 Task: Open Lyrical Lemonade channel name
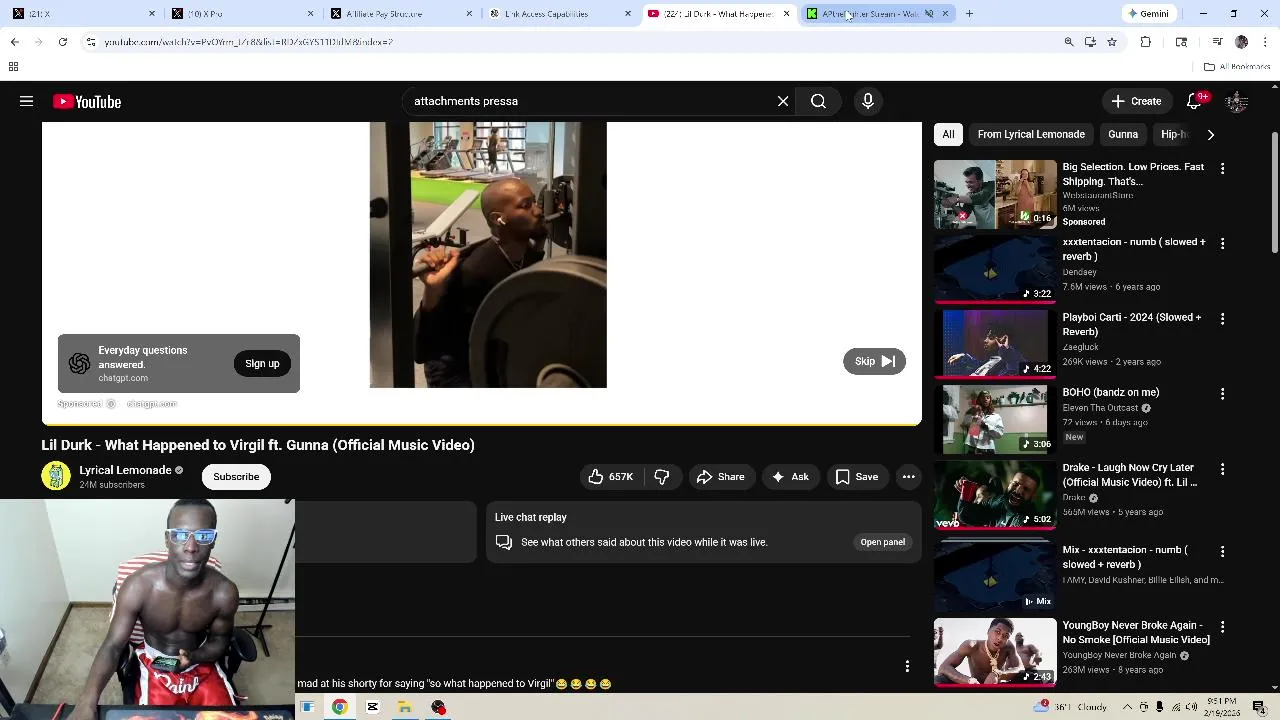[x=125, y=470]
